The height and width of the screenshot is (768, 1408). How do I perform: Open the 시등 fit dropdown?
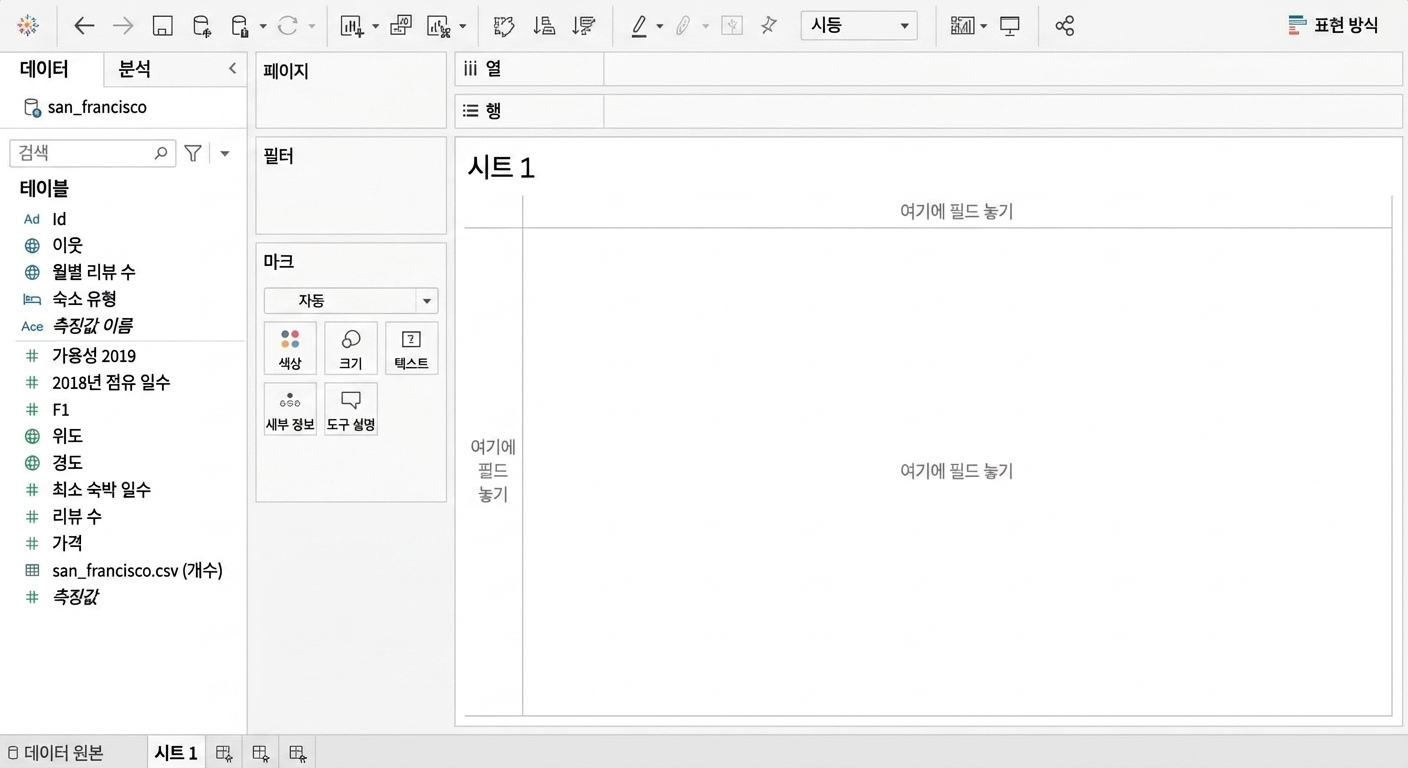coord(859,26)
